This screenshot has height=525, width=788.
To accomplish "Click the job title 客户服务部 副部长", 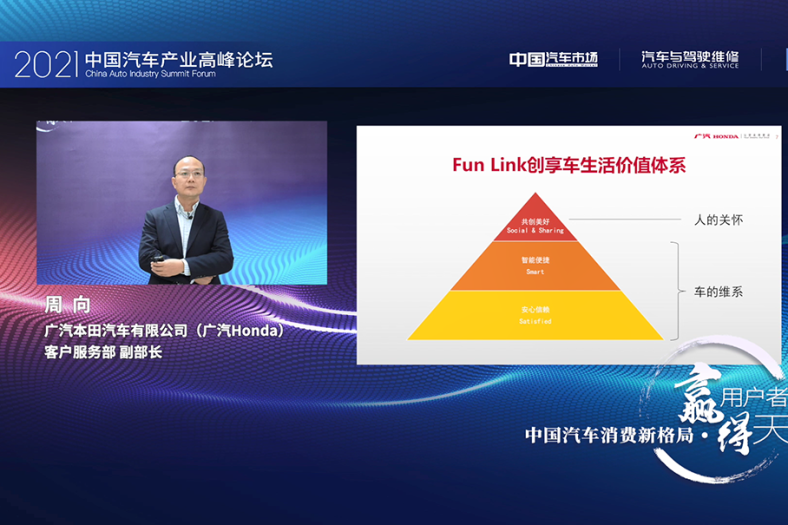I will coord(103,352).
